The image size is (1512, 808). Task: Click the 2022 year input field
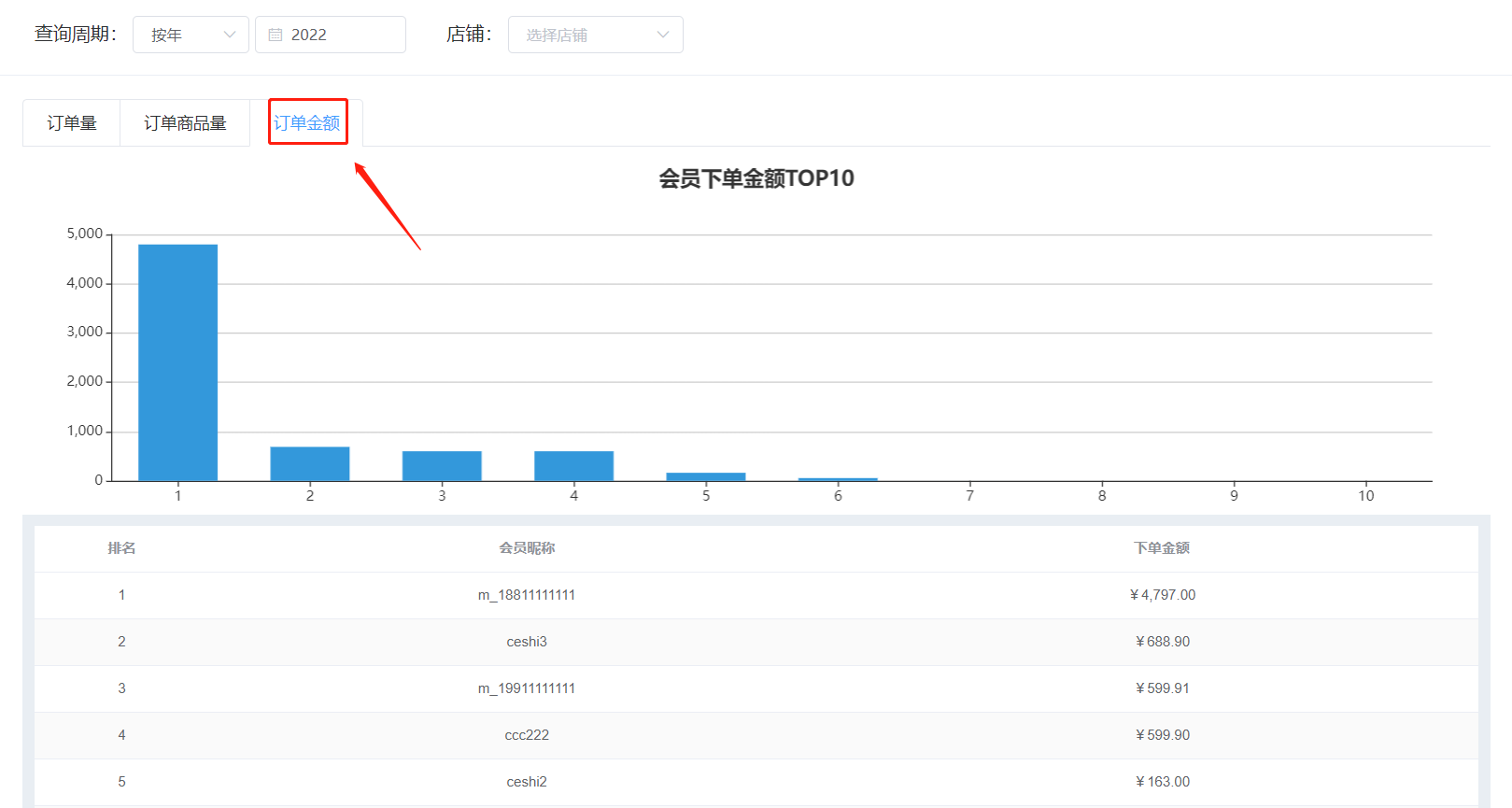(x=331, y=35)
